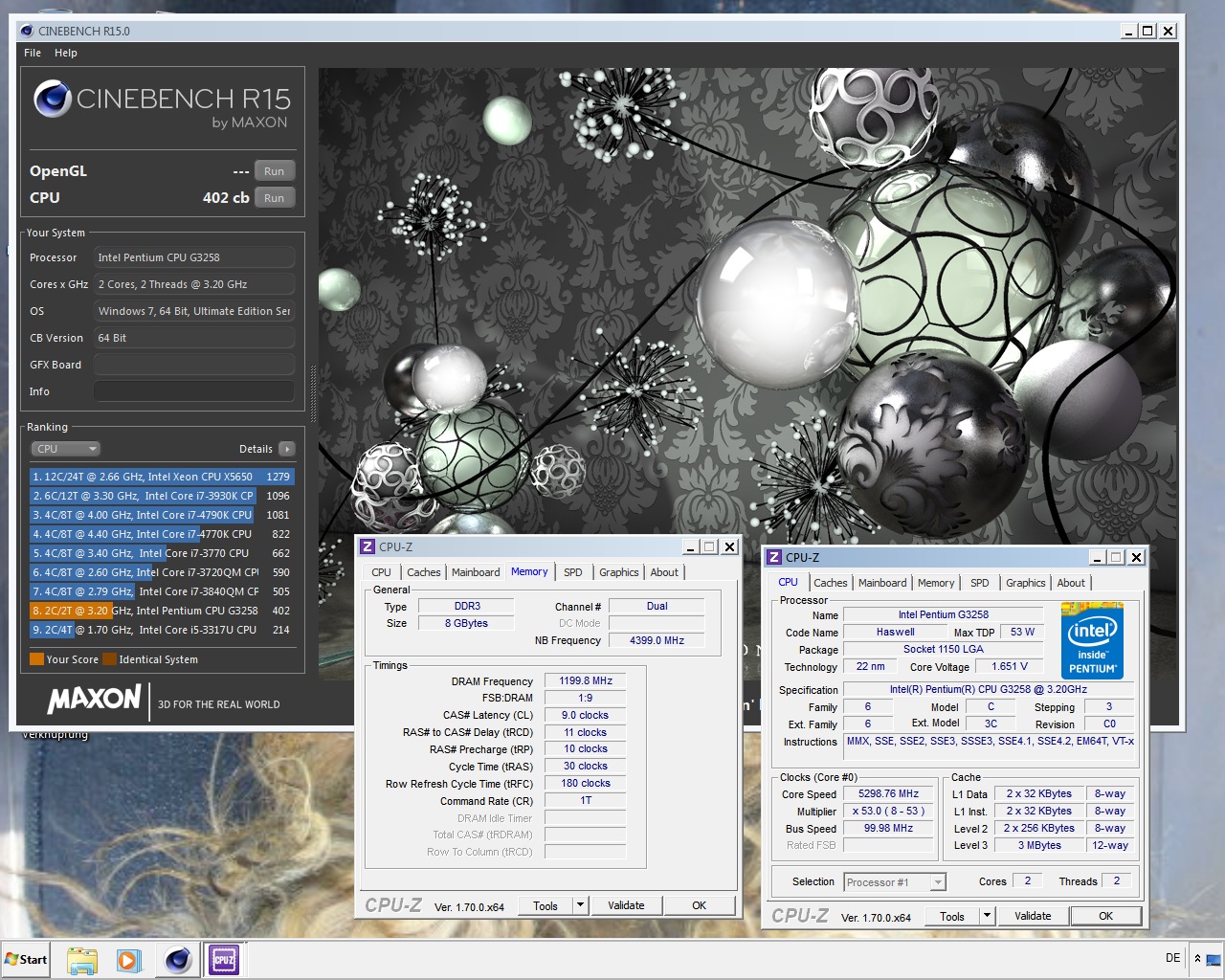Open Caches tab in processor CPU-Z window
1225x980 pixels.
coord(830,583)
